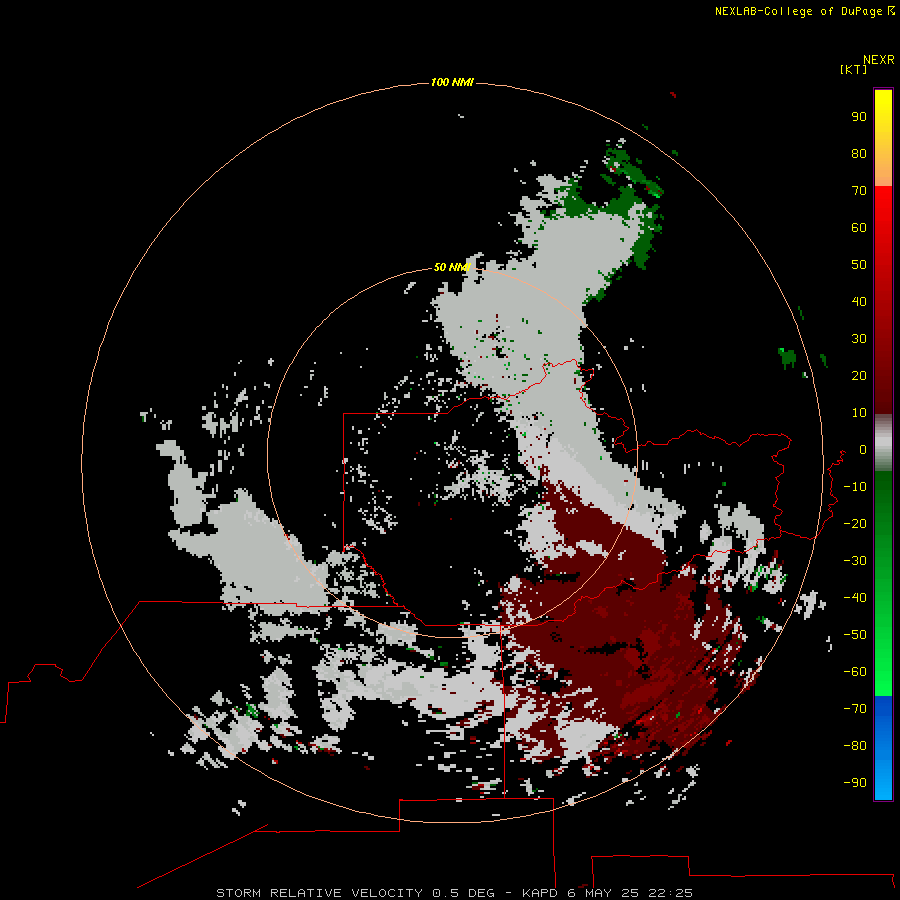900x900 pixels.
Task: Click the 80 value on velocity scale
Action: pyautogui.click(x=859, y=154)
